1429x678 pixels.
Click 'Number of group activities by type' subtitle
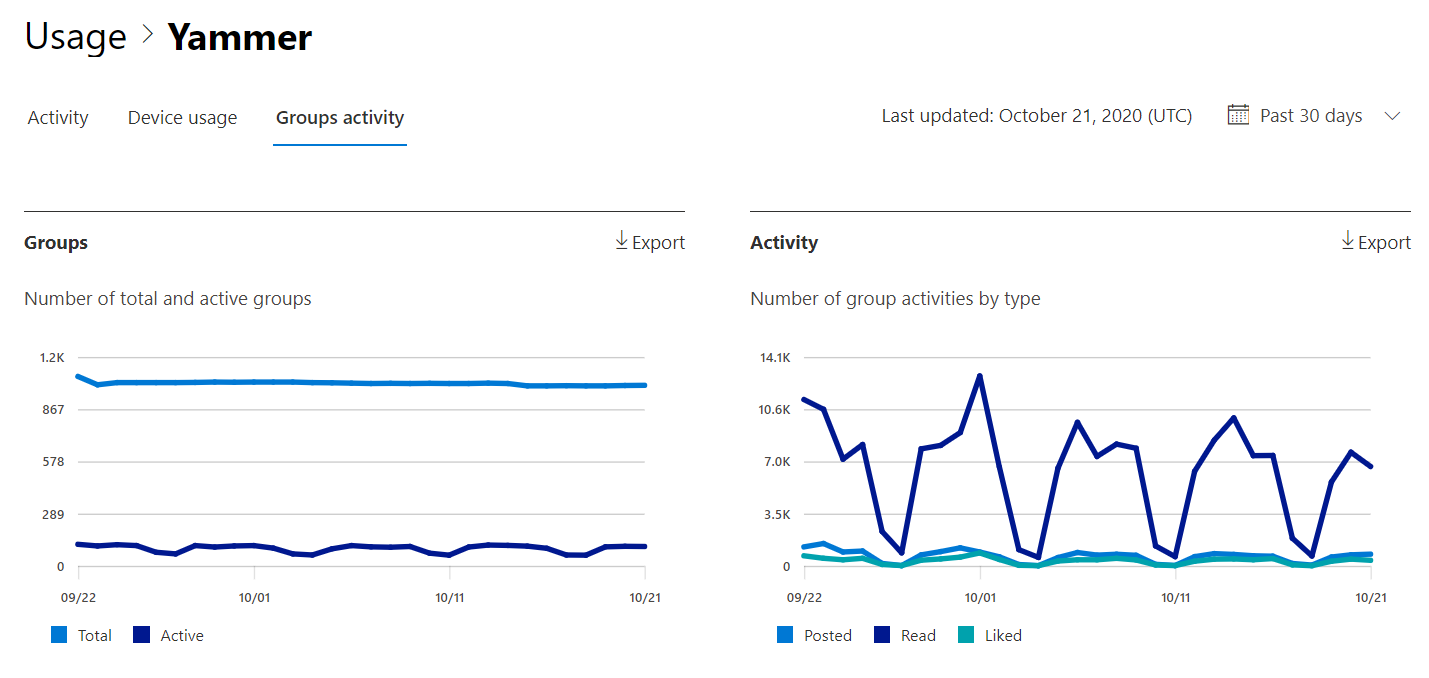tap(895, 299)
